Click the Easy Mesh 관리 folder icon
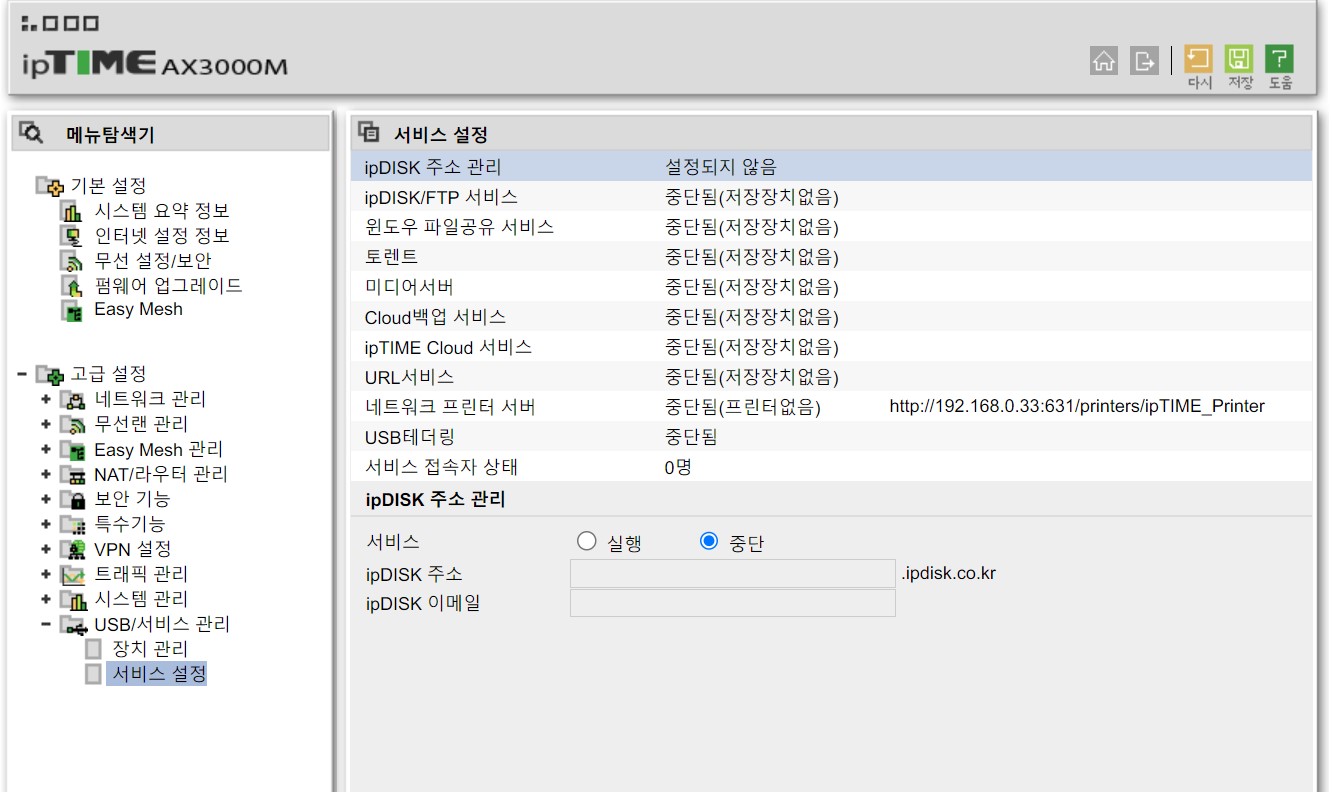1333x792 pixels. [x=73, y=450]
